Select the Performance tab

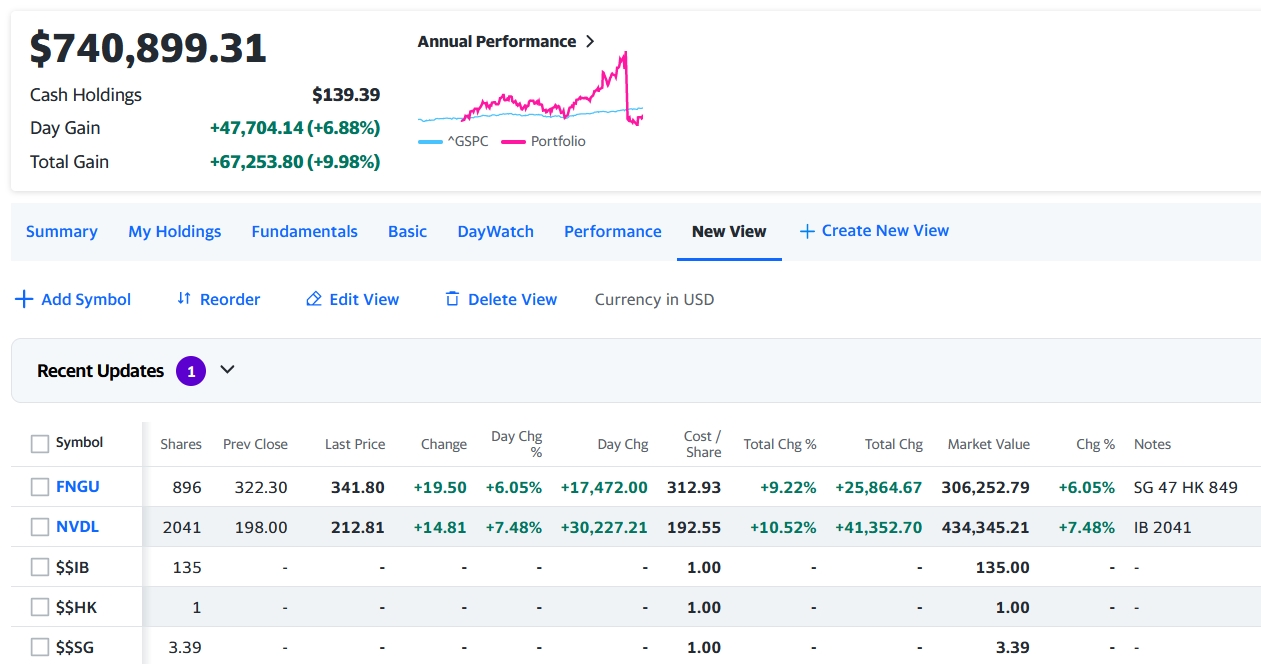pos(613,231)
